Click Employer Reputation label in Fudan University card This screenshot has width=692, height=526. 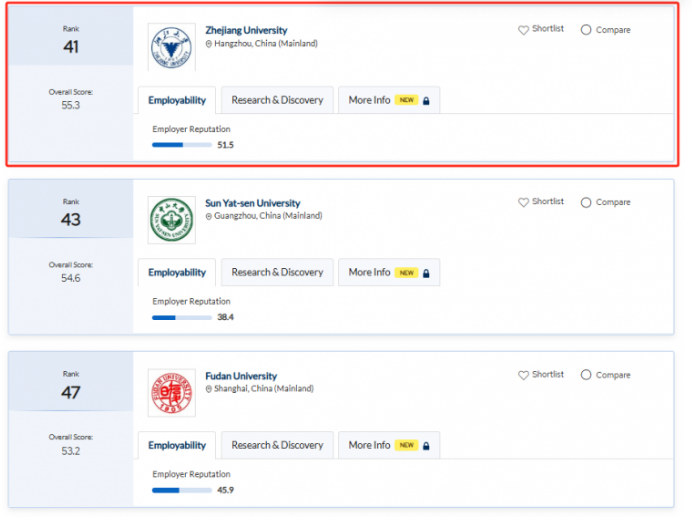pyautogui.click(x=191, y=474)
